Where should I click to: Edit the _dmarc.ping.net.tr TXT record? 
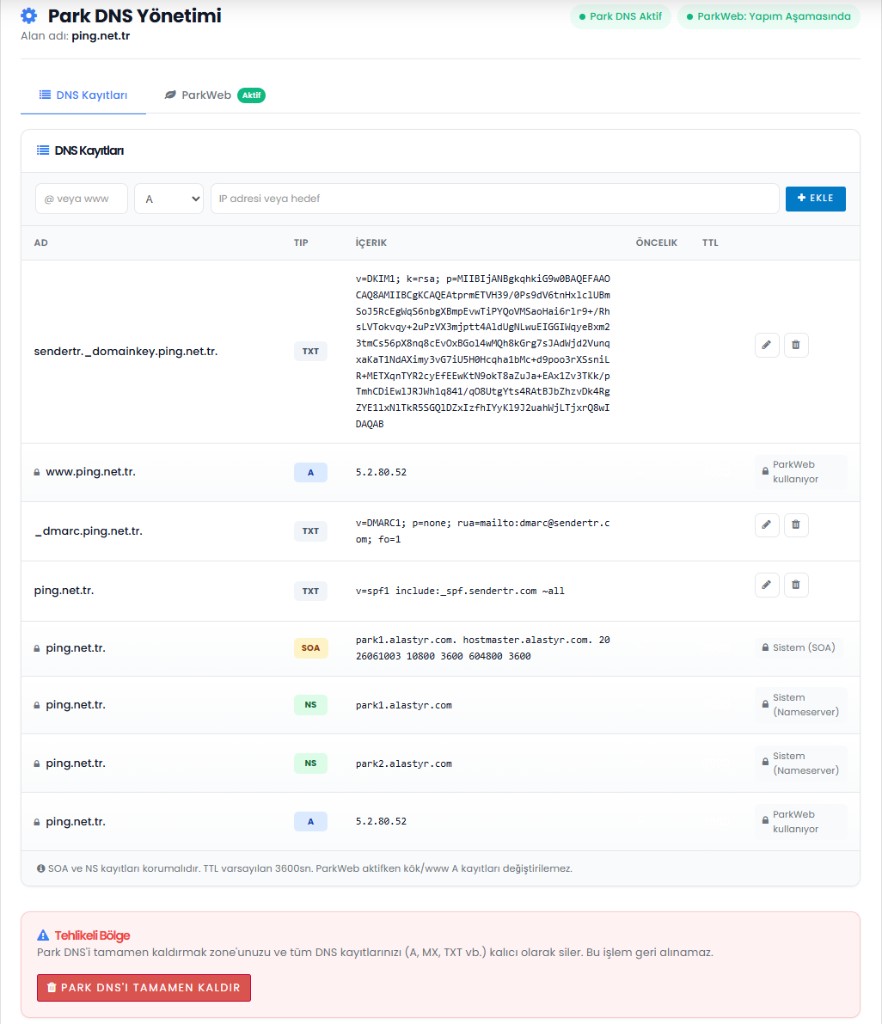coord(767,524)
